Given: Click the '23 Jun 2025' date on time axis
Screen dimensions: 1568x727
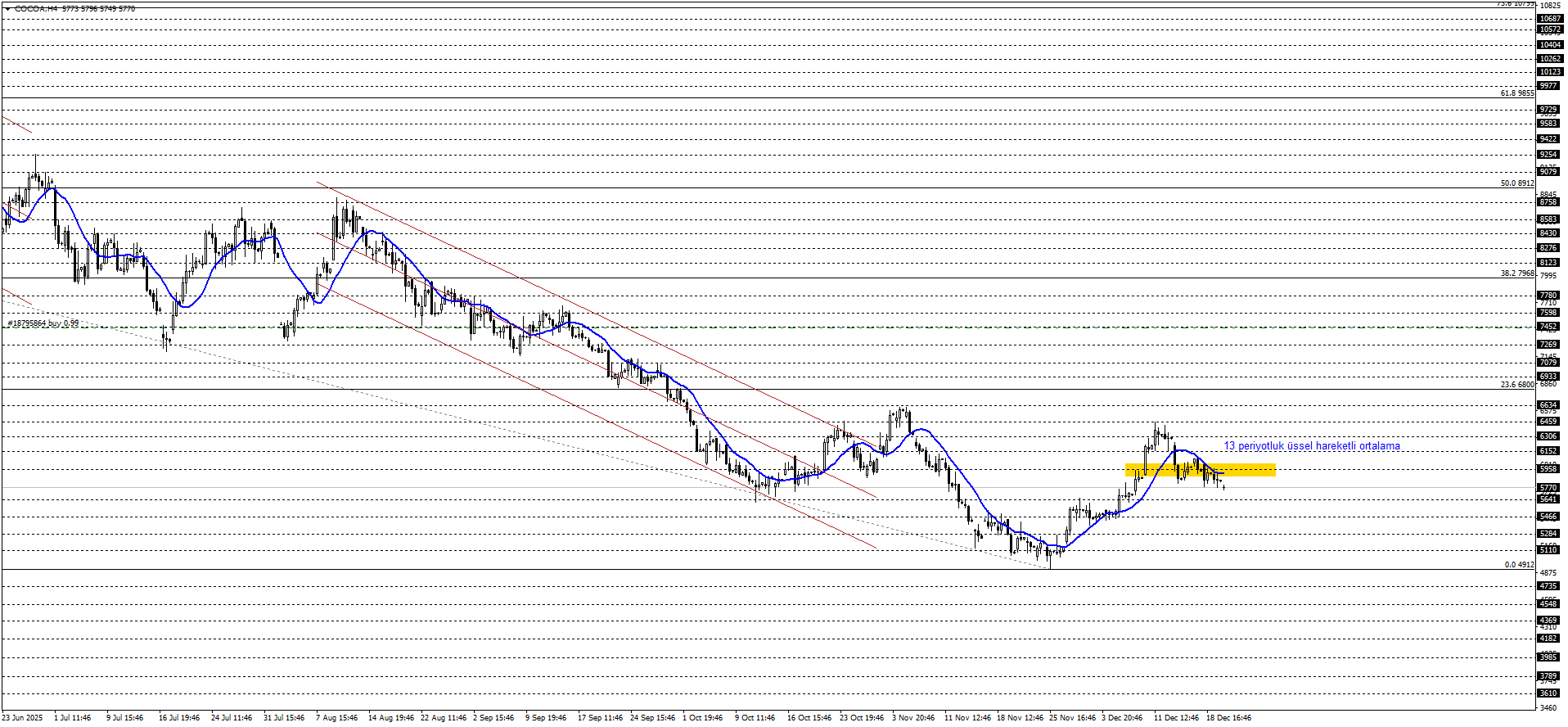Looking at the screenshot, I should [22, 718].
